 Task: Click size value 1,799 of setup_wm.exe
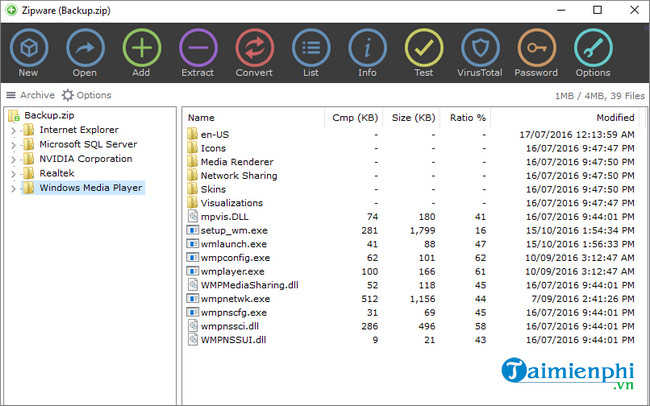click(x=423, y=230)
